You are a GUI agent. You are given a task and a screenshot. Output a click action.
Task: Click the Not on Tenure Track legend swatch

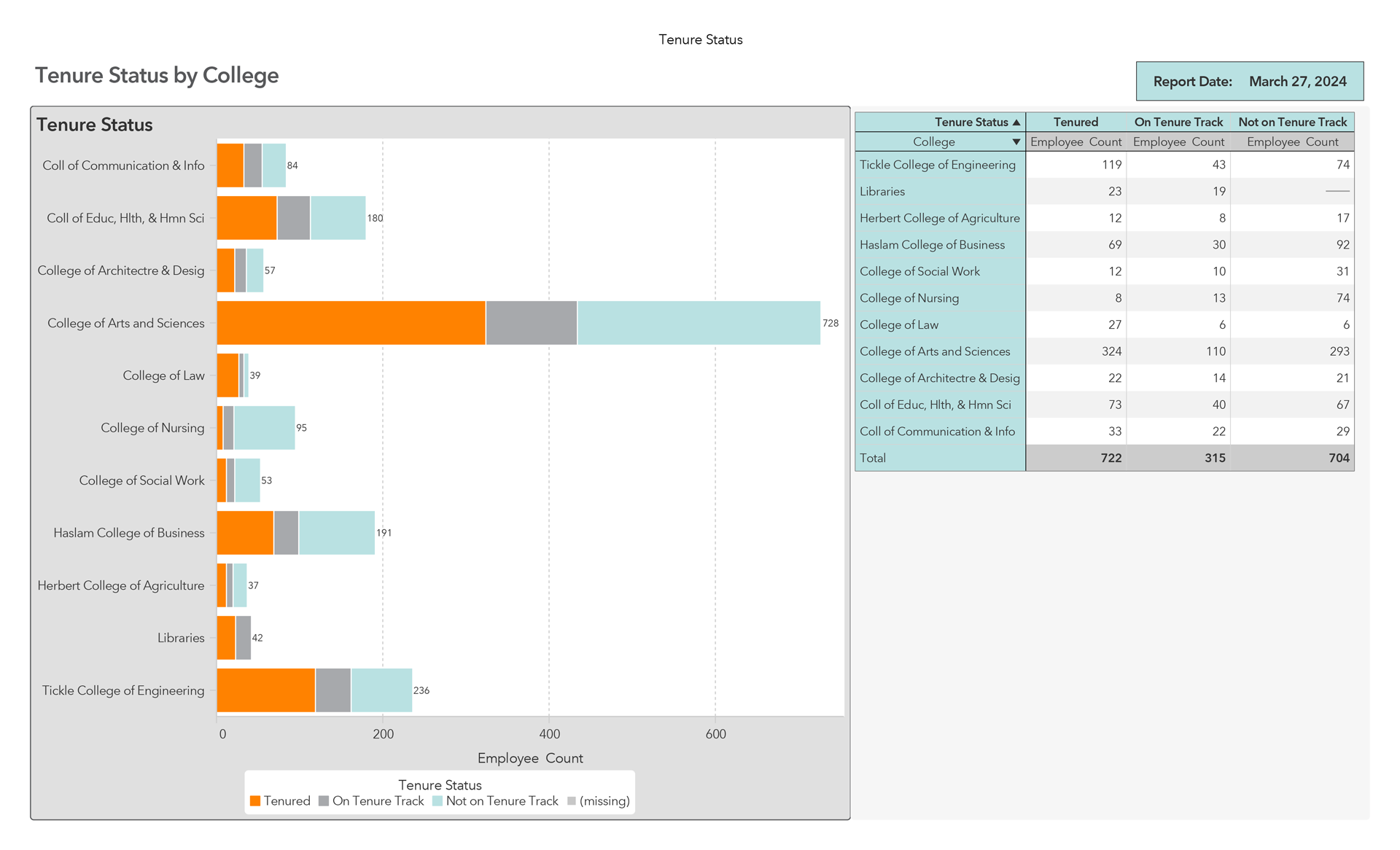437,801
